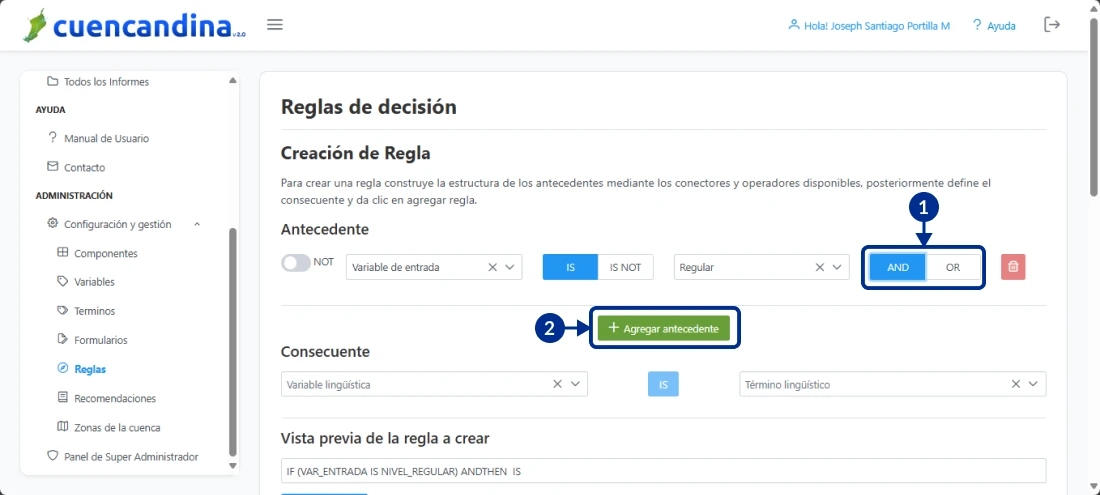Screen dimensions: 1100x495
Task: Open Ayuda help in top bar
Action: [x=993, y=26]
